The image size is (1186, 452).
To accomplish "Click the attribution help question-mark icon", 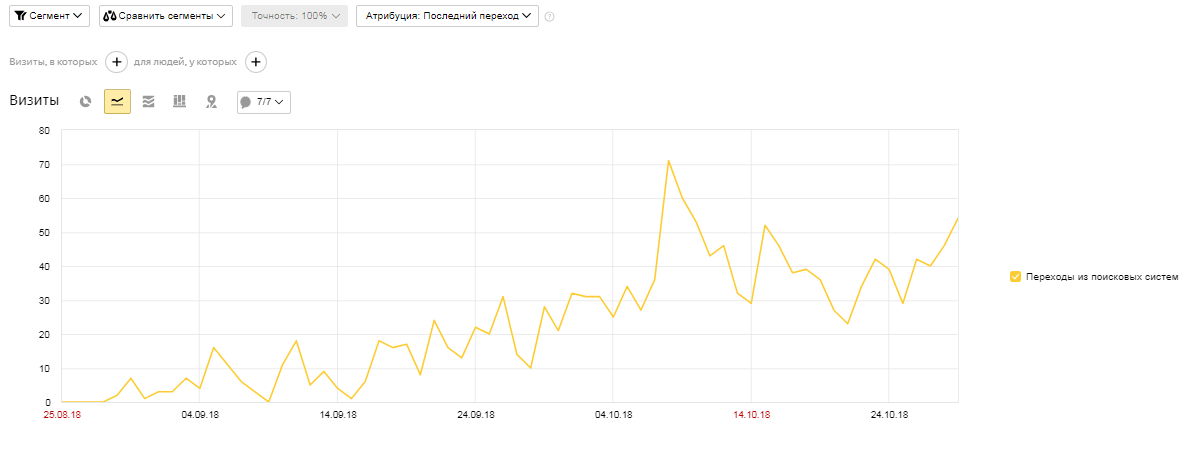I will (x=550, y=17).
